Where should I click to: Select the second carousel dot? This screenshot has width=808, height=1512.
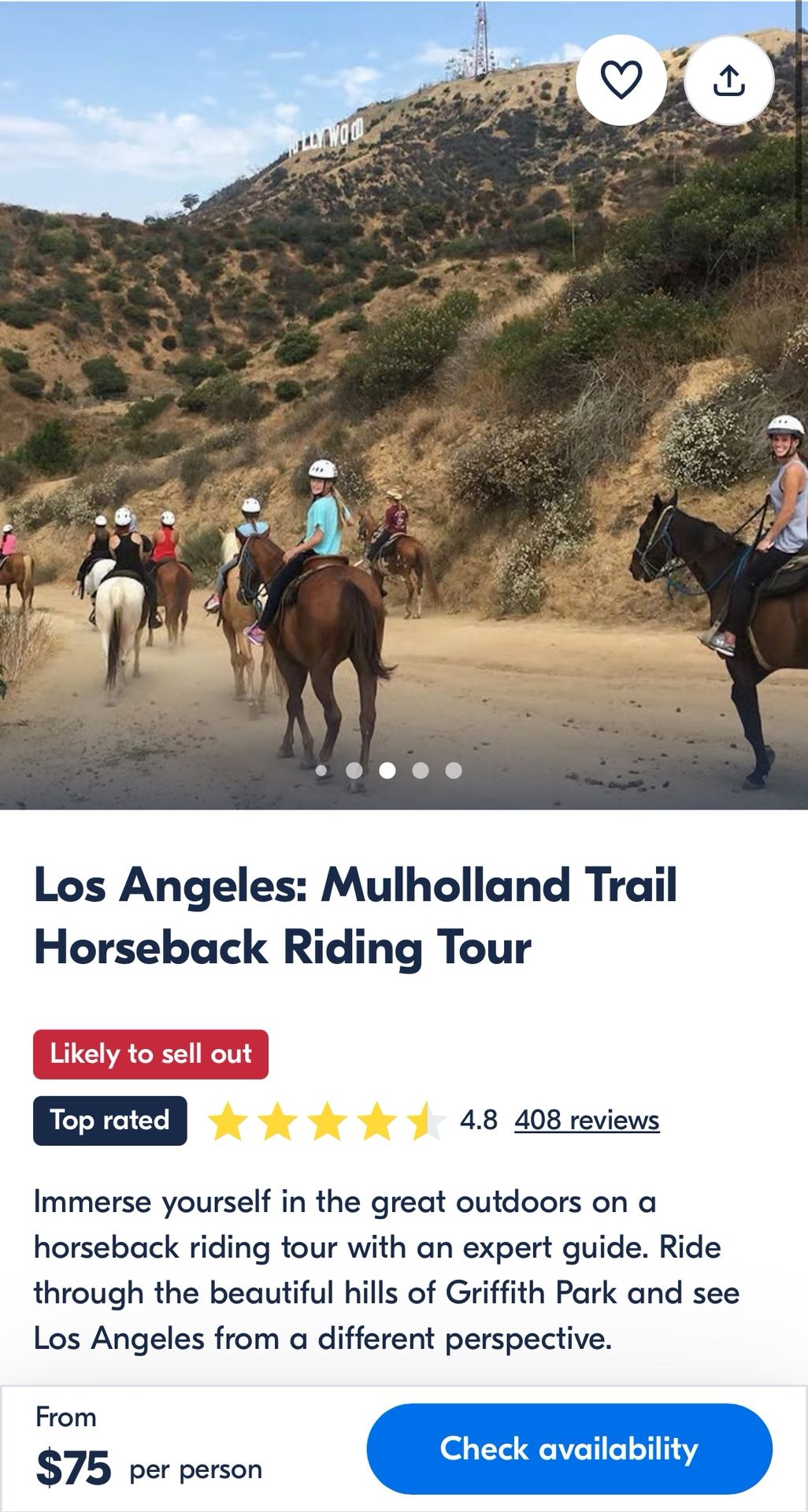point(354,770)
